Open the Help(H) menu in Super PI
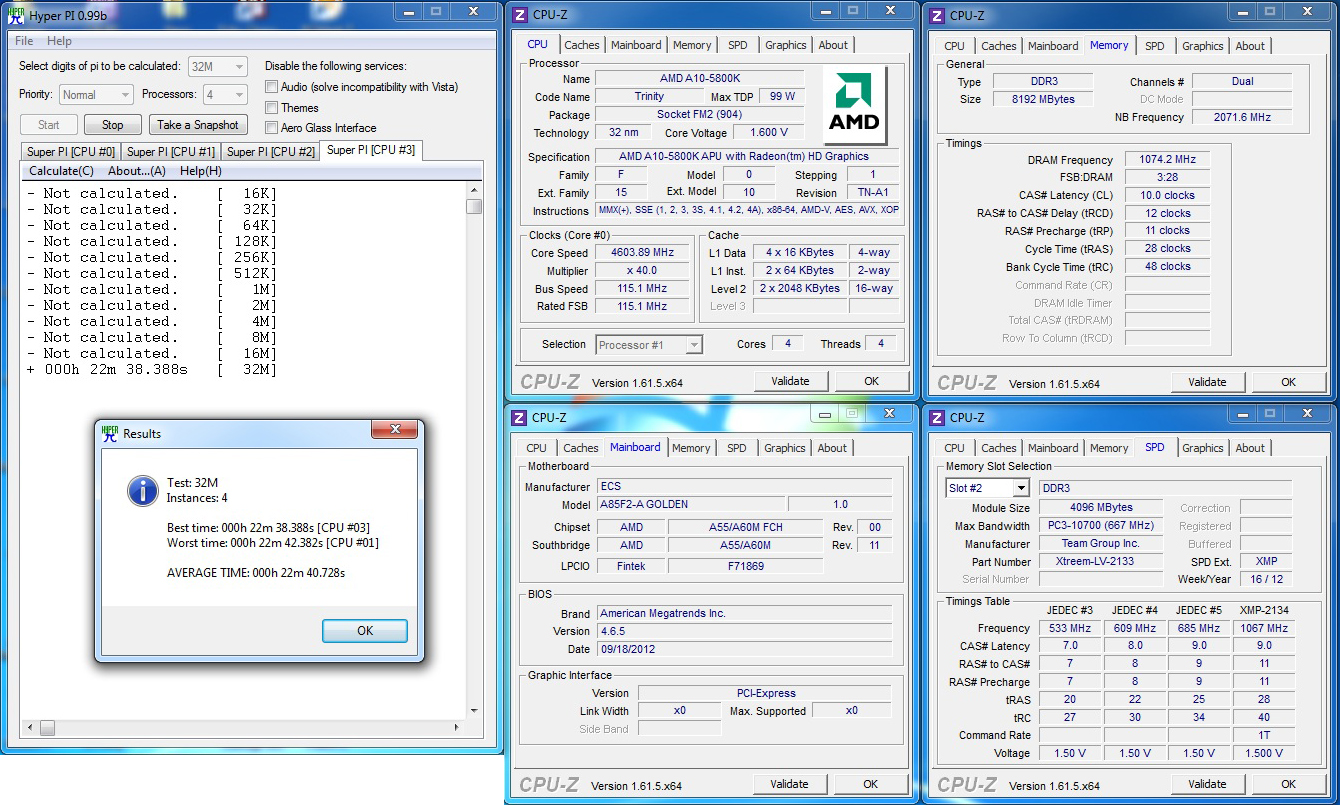The width and height of the screenshot is (1340, 805). pos(201,171)
